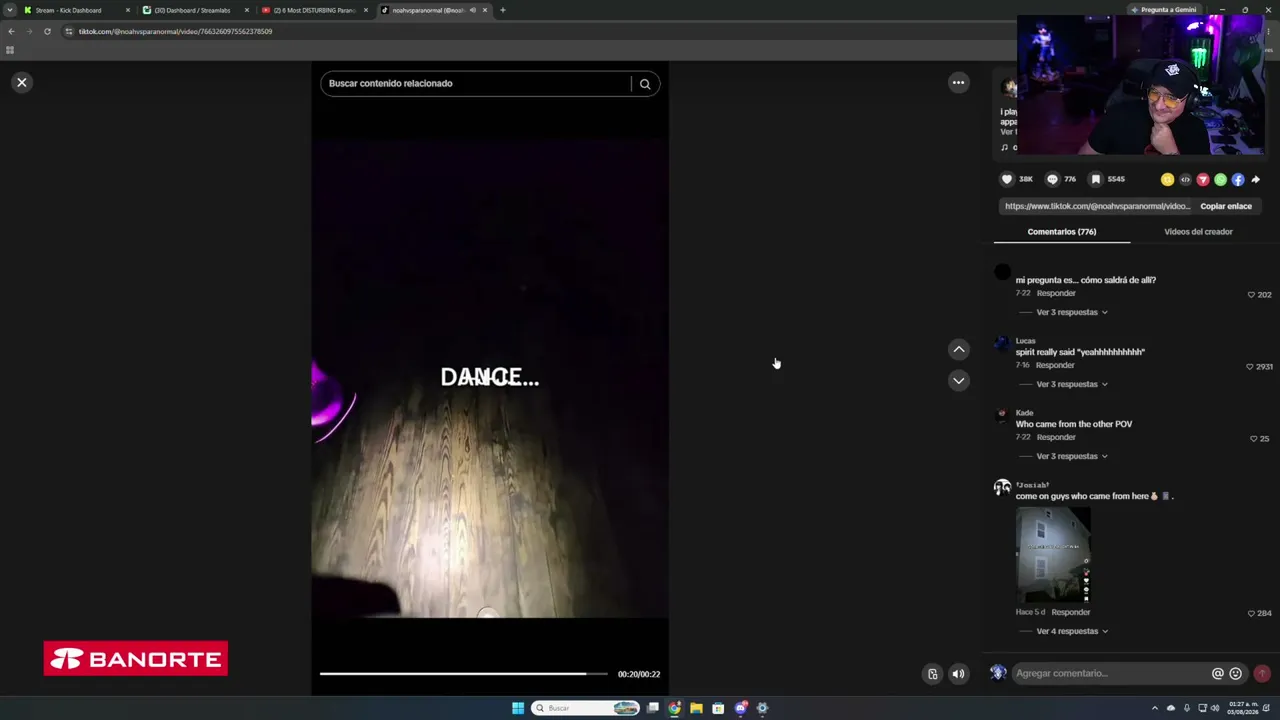
Task: Open the emoji picker in comment box
Action: click(x=1236, y=674)
